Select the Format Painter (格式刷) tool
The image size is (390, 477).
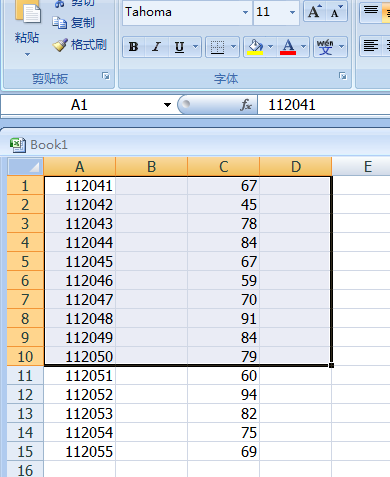(79, 45)
